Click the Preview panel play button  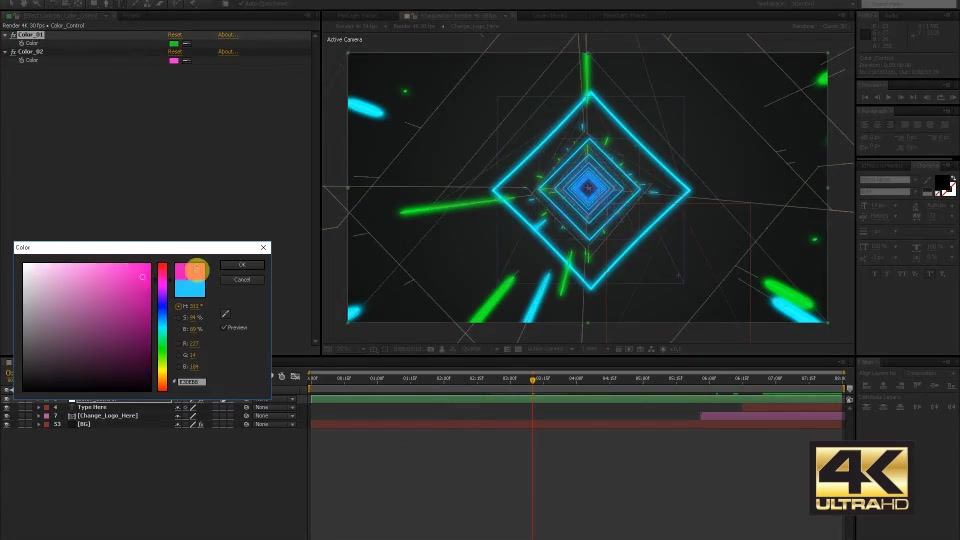[888, 97]
